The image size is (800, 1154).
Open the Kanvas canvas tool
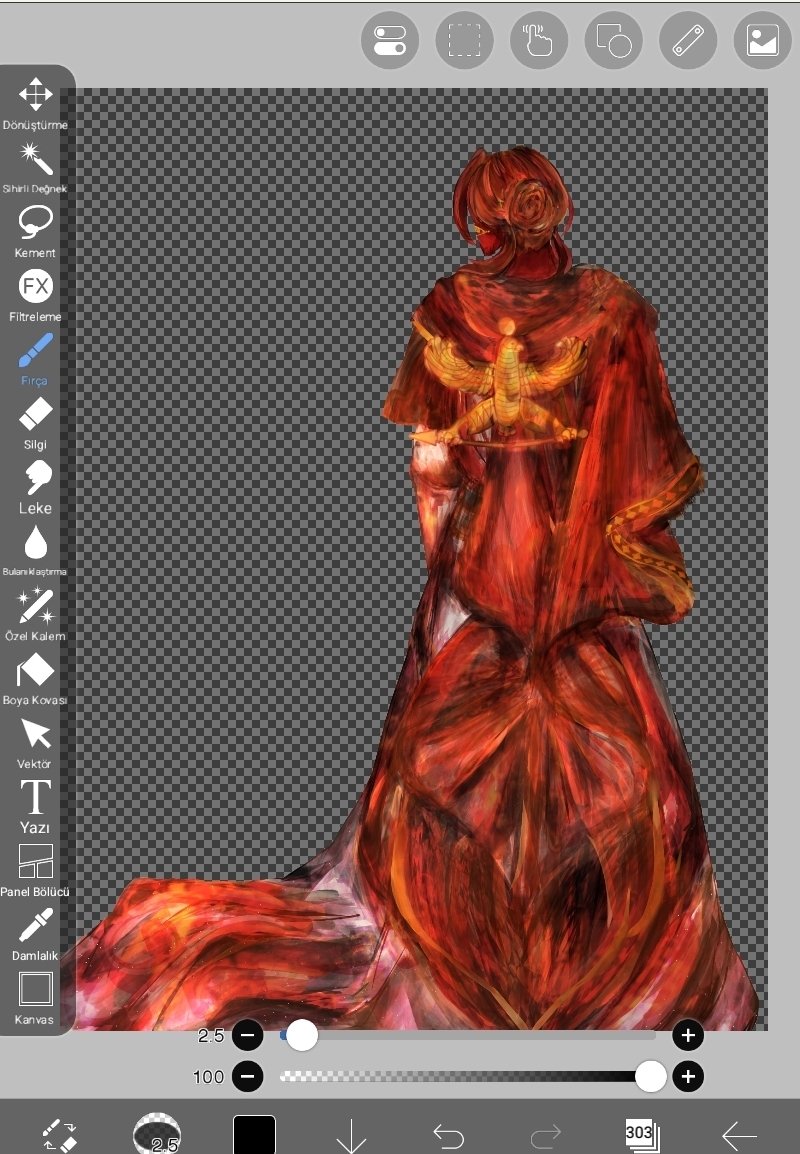[x=35, y=999]
